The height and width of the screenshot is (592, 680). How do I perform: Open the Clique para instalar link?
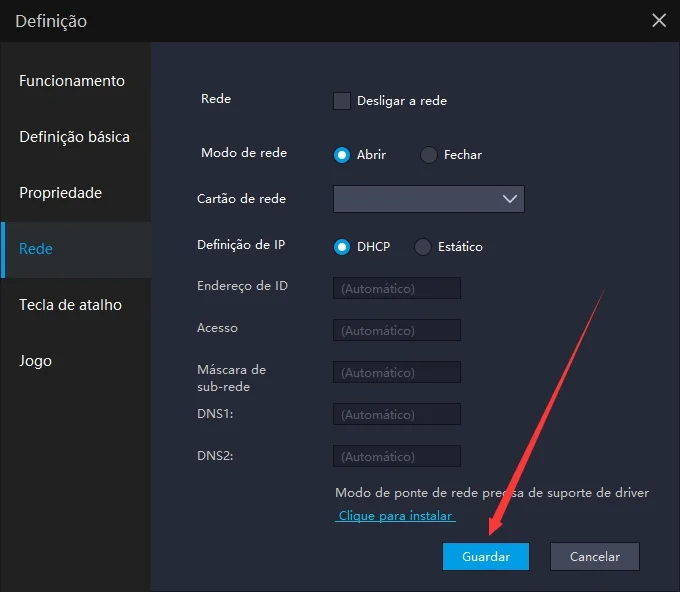395,516
